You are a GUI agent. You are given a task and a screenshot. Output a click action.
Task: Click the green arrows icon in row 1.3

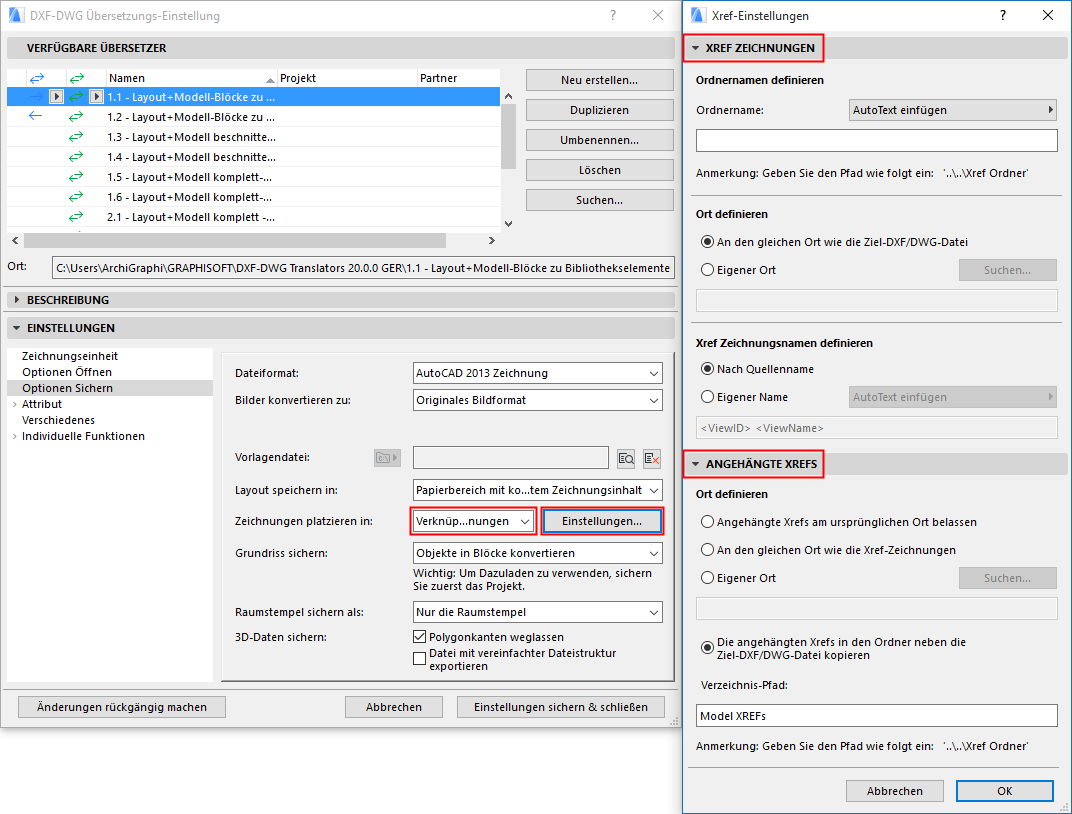coord(76,137)
